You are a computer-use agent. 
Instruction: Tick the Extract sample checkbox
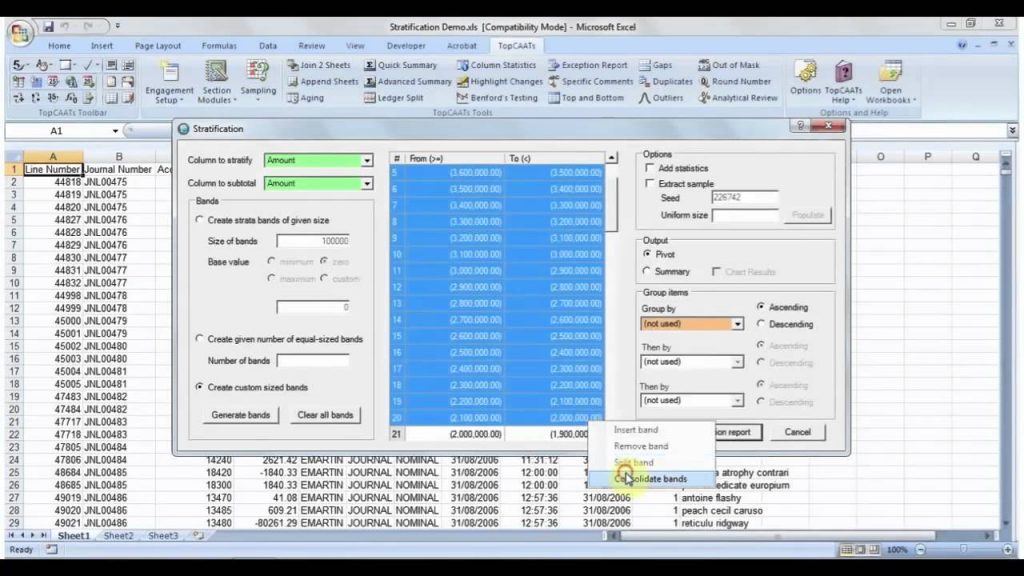[651, 184]
